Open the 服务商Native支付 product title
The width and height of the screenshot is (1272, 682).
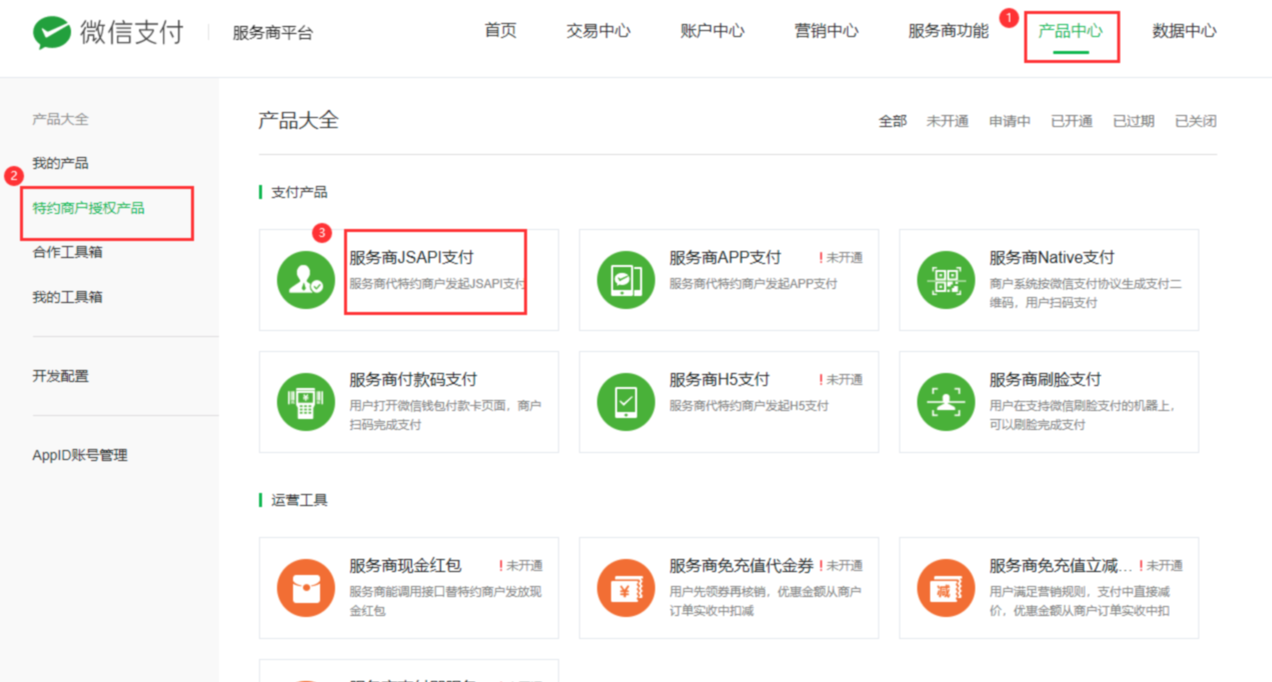click(x=1052, y=258)
